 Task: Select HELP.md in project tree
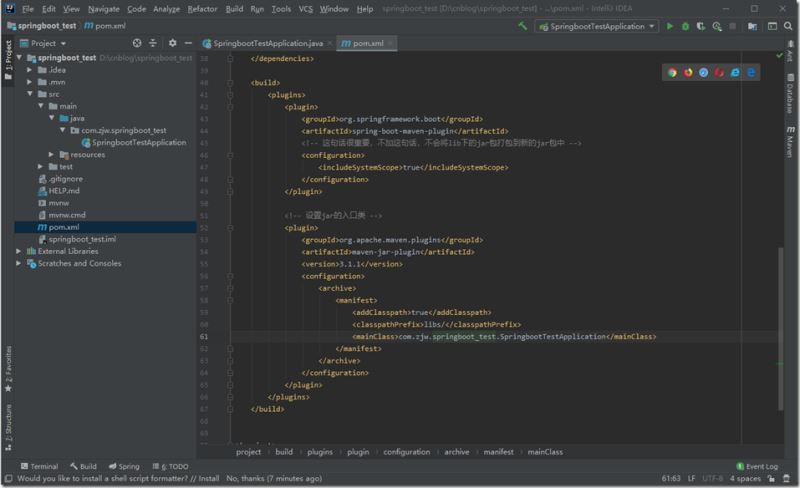(64, 190)
